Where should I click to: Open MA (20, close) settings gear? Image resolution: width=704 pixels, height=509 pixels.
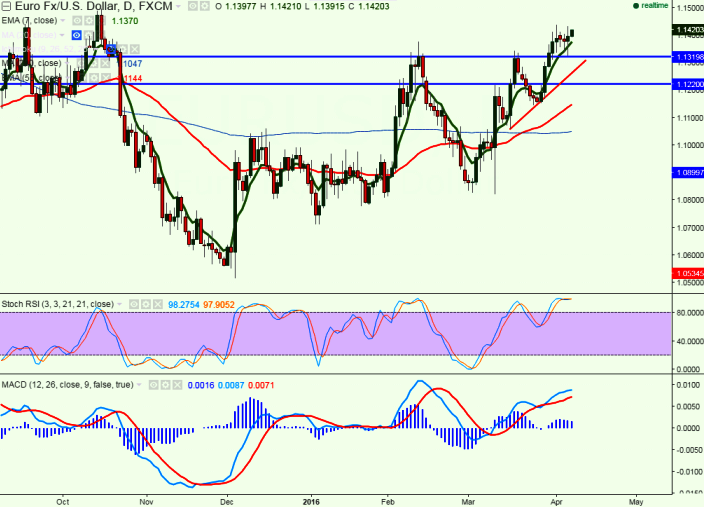pyautogui.click(x=89, y=35)
